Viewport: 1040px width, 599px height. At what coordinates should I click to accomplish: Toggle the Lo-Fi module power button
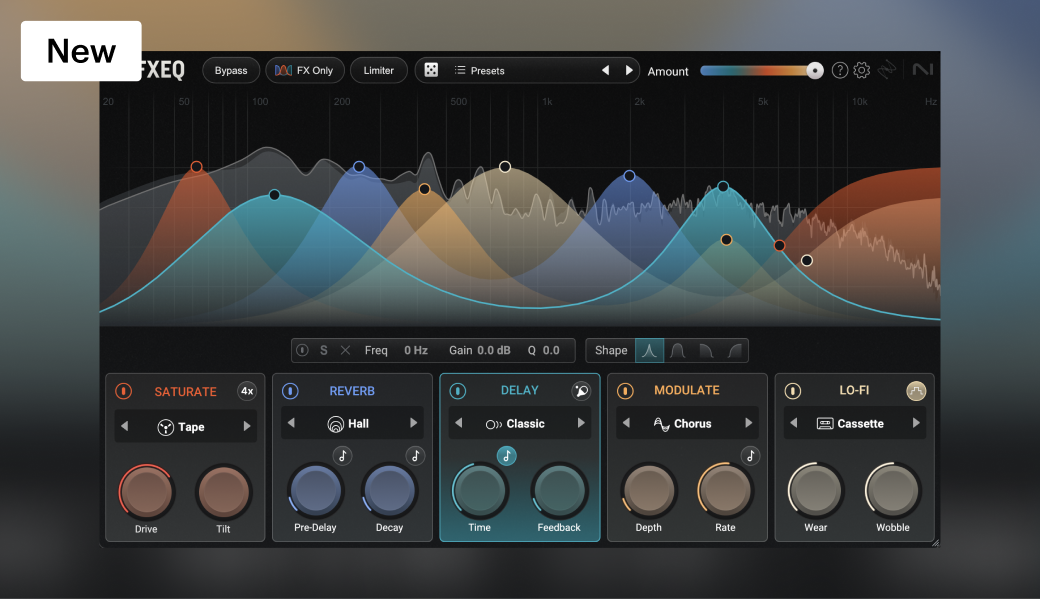coord(793,391)
